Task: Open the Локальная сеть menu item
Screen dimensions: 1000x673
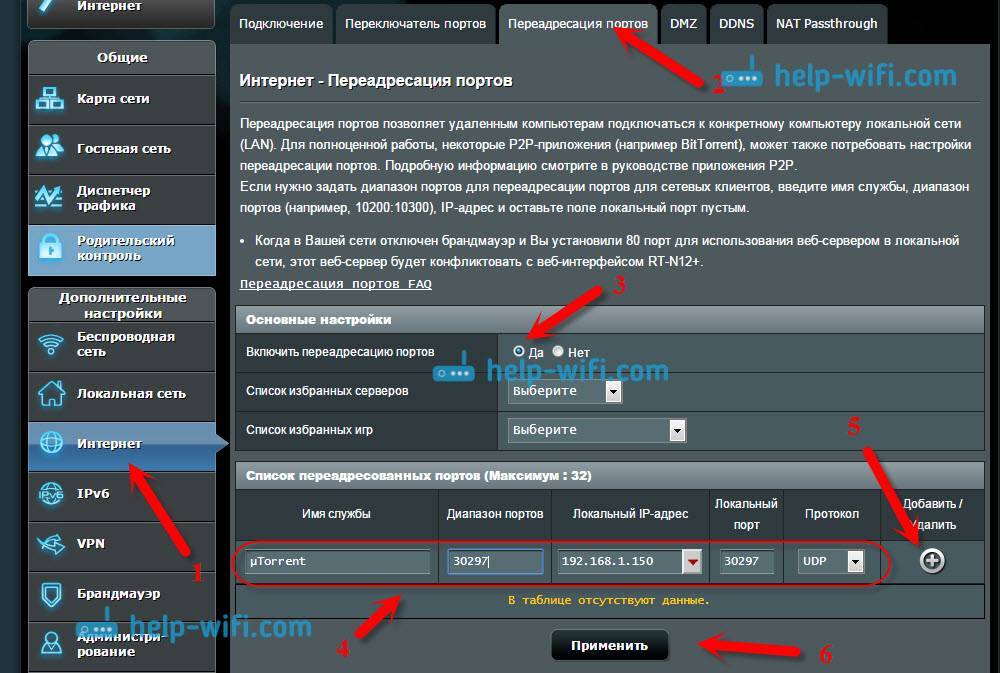Action: coord(122,396)
